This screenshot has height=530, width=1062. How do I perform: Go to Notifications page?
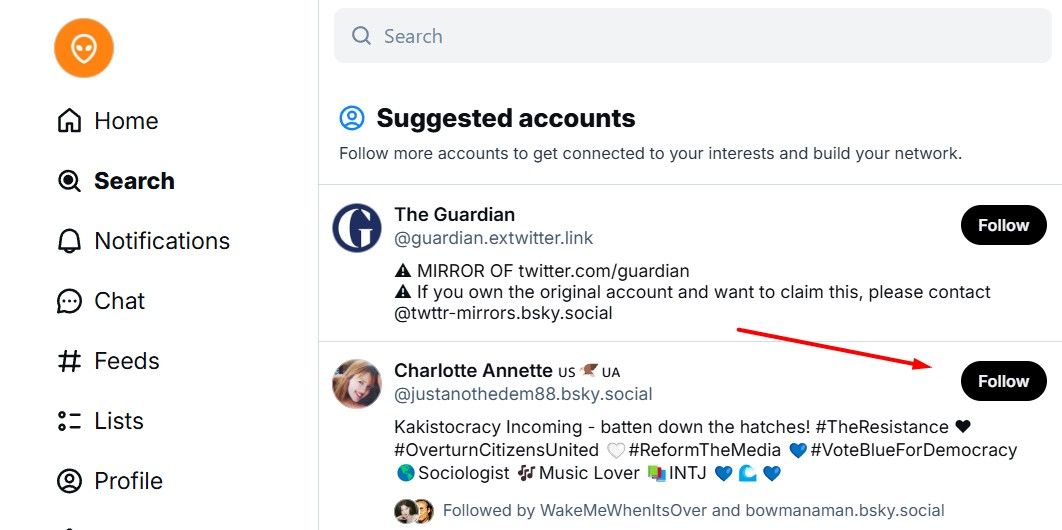coord(162,241)
